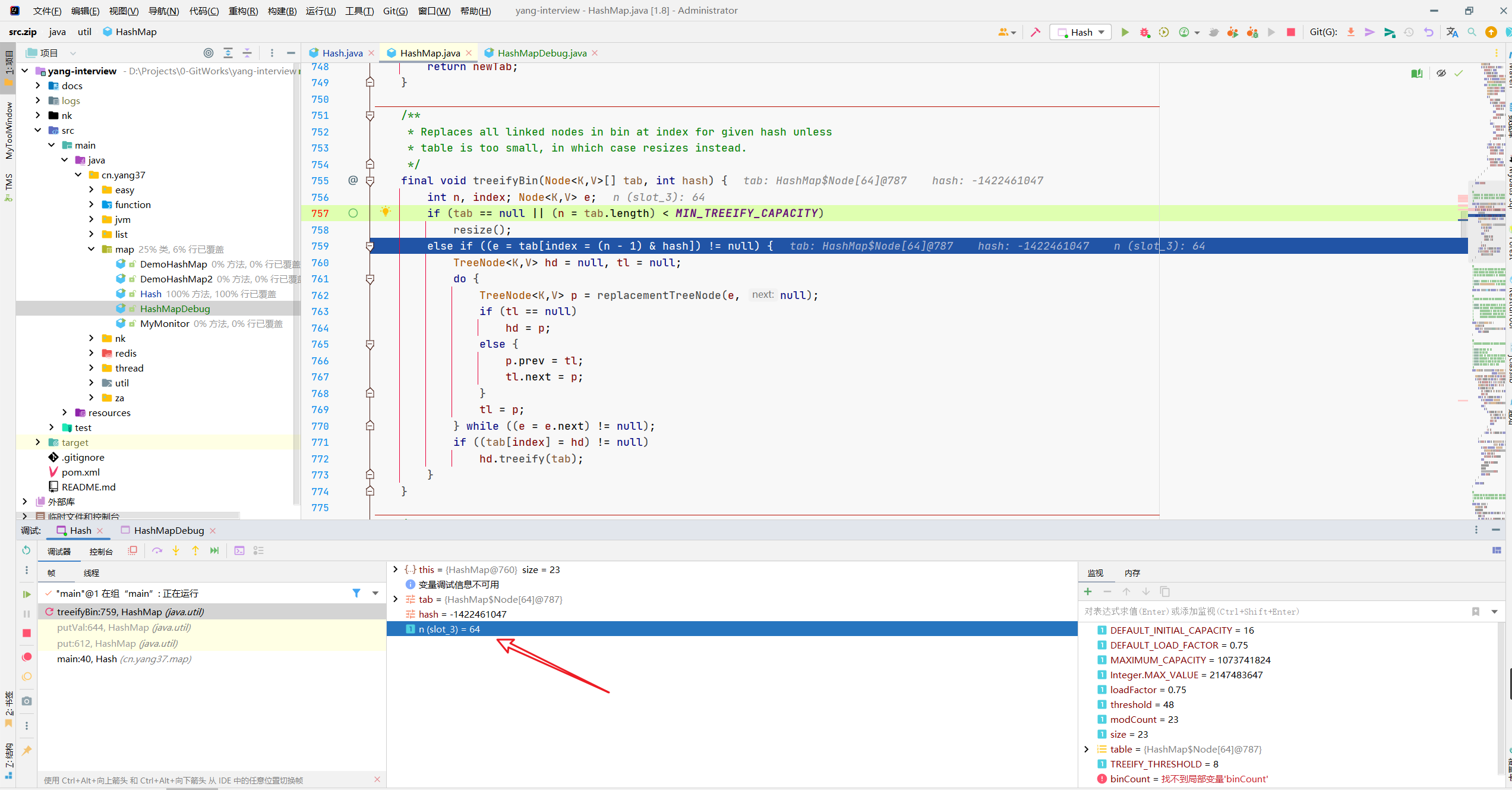Switch to 控制台 console tab
The height and width of the screenshot is (790, 1512).
click(x=101, y=551)
